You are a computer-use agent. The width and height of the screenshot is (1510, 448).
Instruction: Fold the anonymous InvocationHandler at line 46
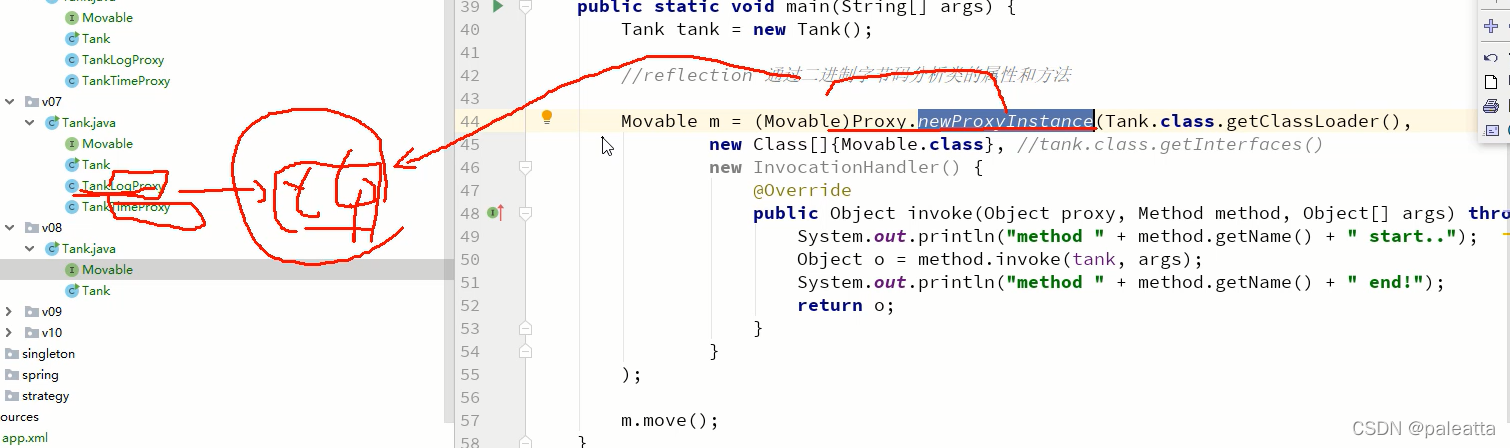pos(525,166)
